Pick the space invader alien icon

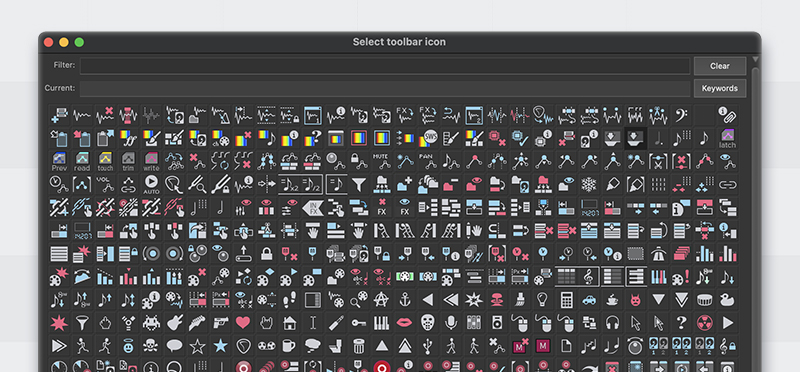151,323
